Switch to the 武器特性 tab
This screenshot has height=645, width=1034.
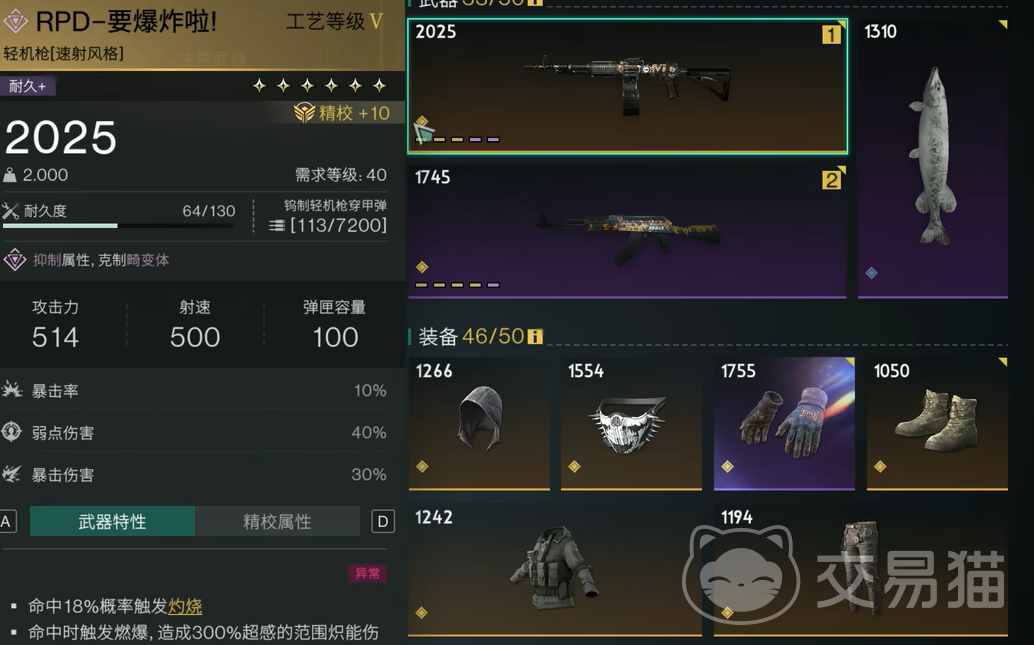coord(112,522)
